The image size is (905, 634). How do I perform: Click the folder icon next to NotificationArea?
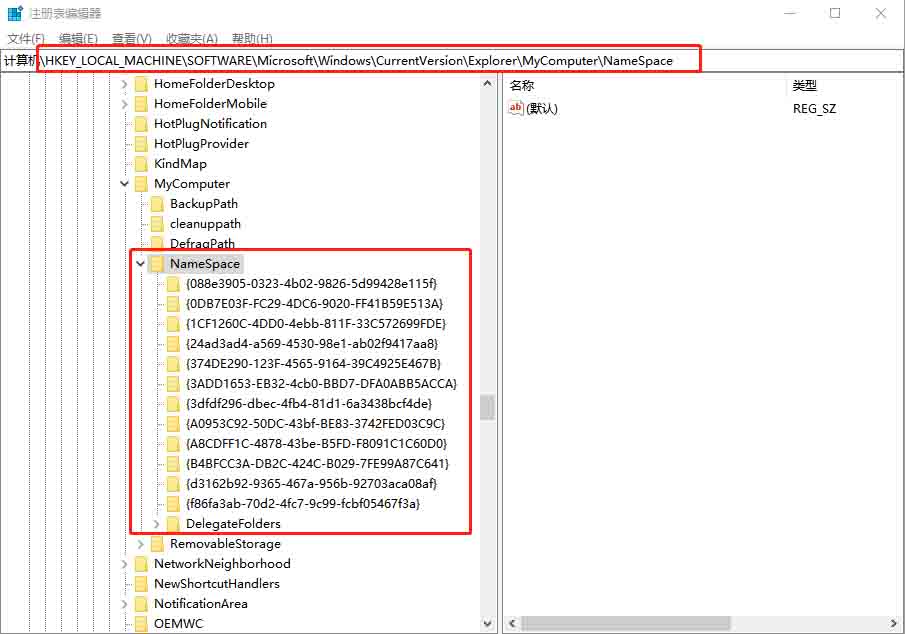(x=141, y=604)
